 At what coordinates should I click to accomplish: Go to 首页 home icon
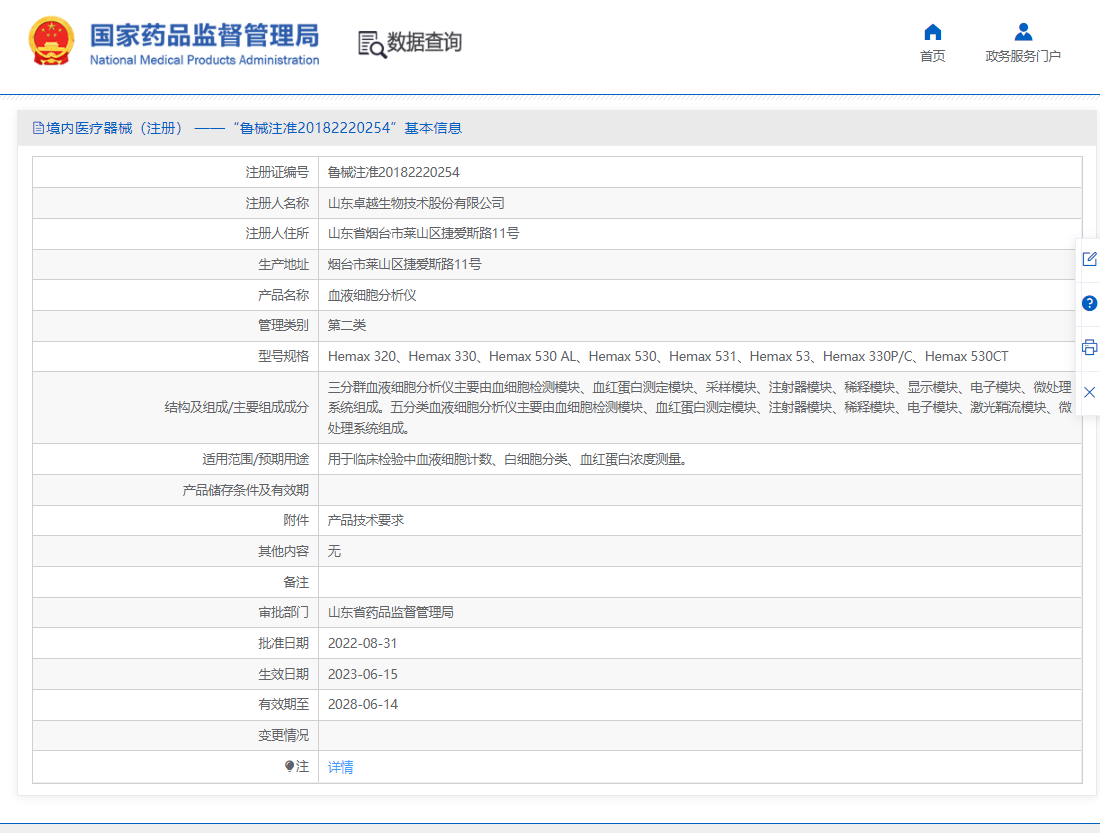coord(932,32)
